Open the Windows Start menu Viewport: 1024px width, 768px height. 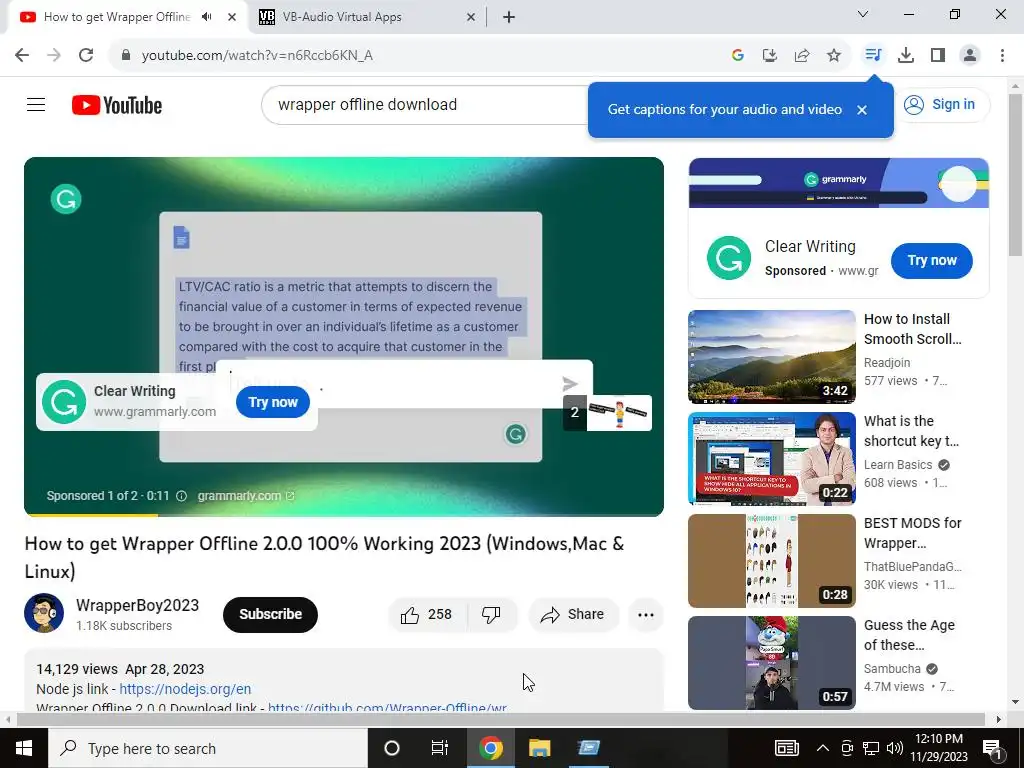tap(24, 748)
